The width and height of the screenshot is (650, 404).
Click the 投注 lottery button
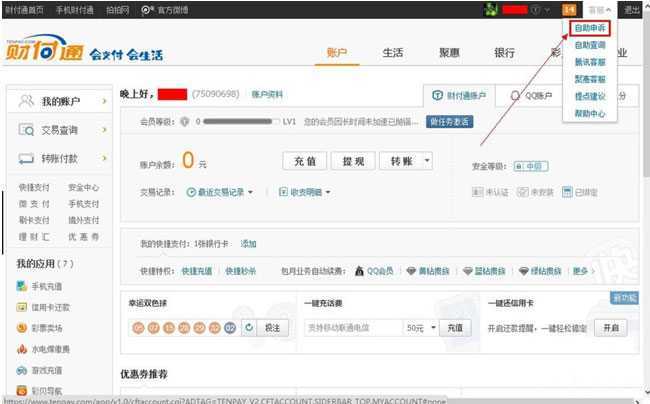coord(272,328)
